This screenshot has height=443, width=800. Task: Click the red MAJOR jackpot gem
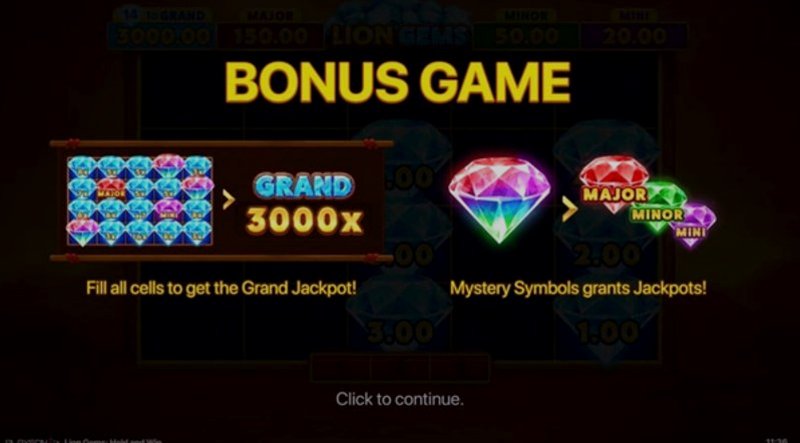[614, 183]
